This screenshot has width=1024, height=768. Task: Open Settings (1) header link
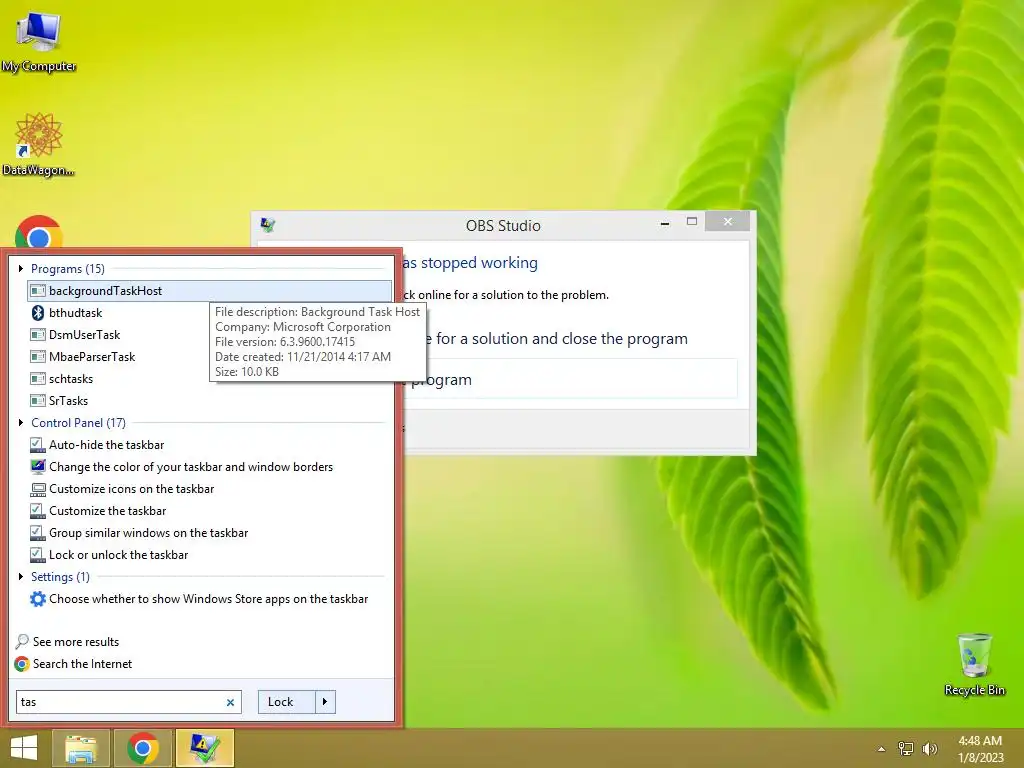(x=60, y=577)
